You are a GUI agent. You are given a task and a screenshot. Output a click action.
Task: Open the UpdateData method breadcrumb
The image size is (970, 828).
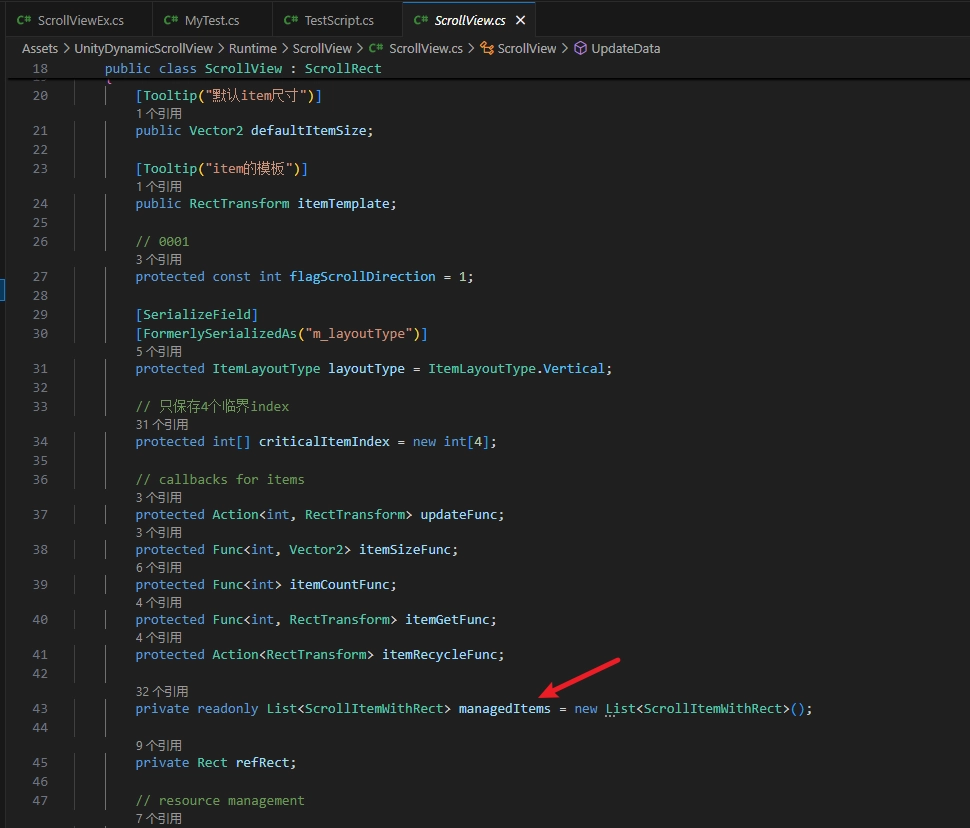coord(625,48)
